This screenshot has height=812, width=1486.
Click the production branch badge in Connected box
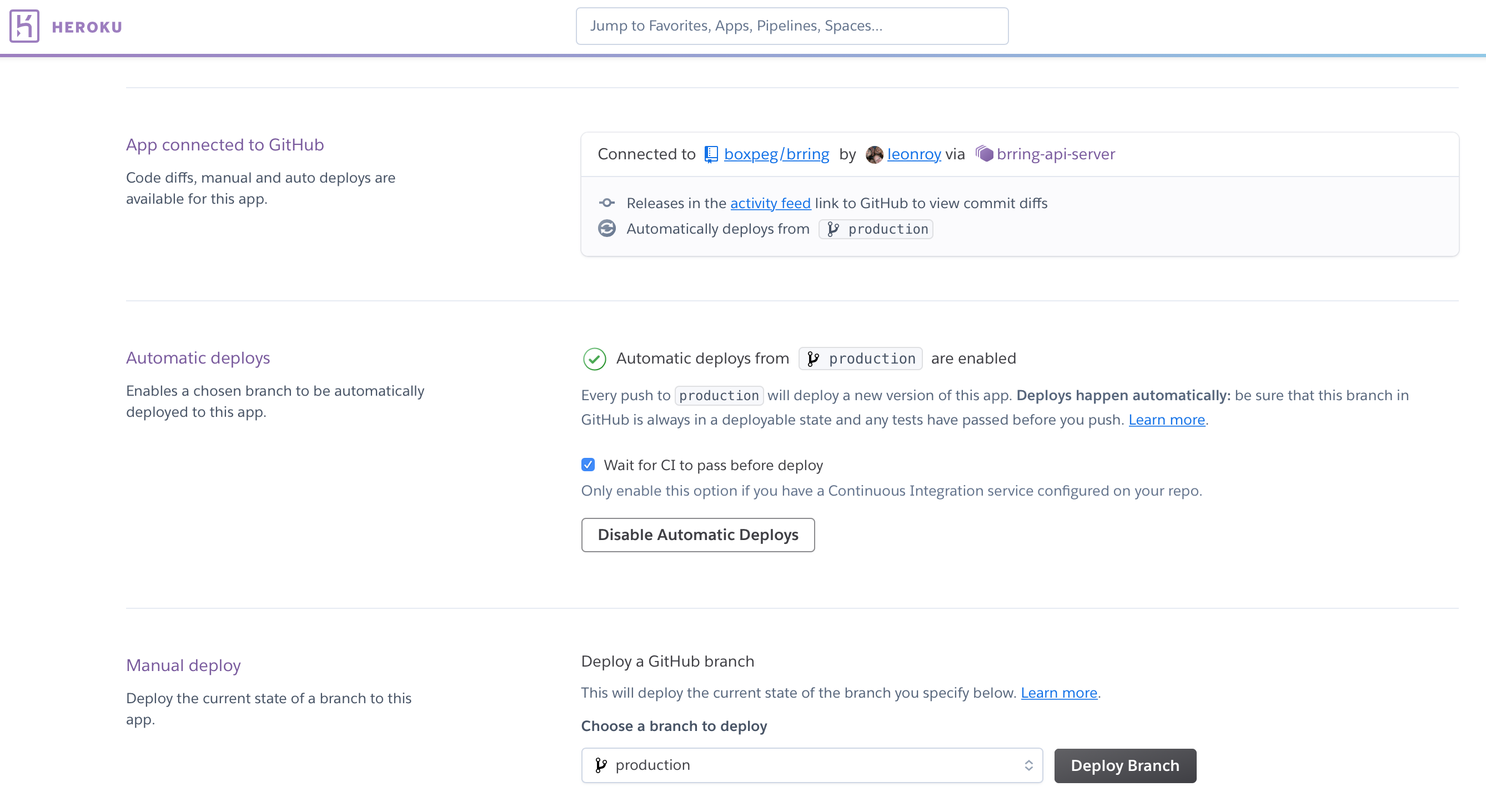(875, 229)
